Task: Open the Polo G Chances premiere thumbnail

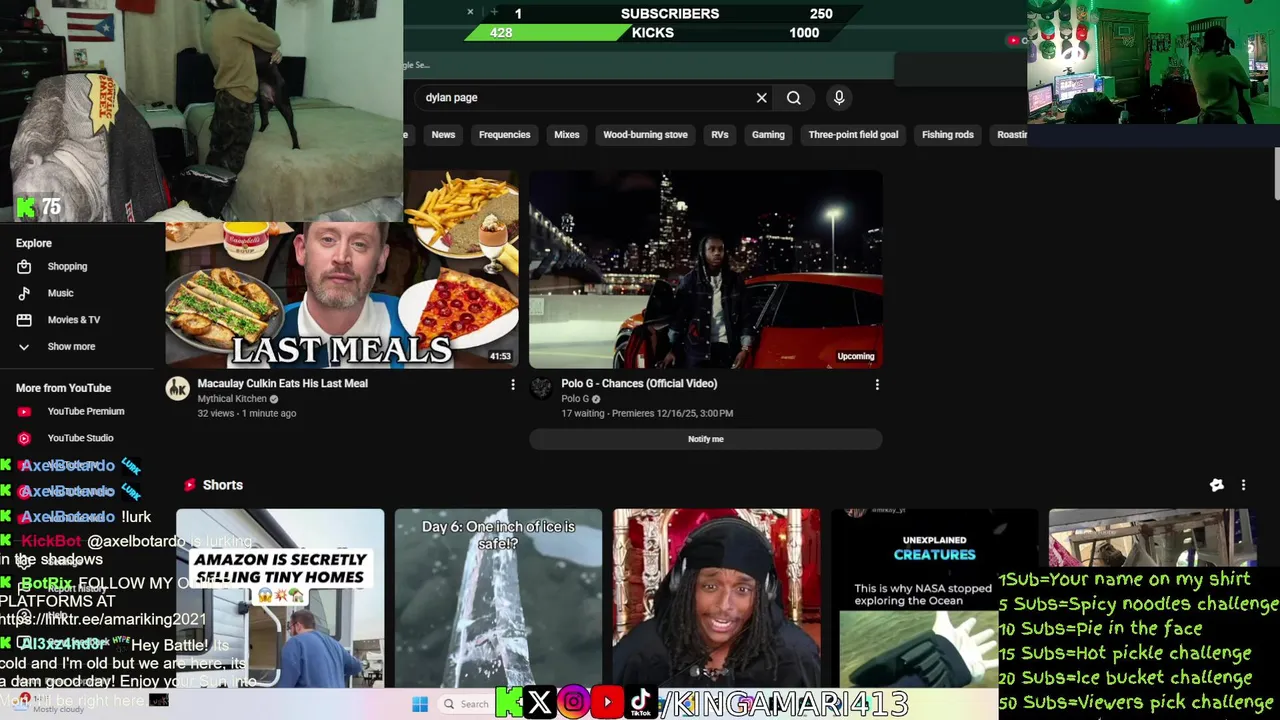Action: click(x=706, y=269)
